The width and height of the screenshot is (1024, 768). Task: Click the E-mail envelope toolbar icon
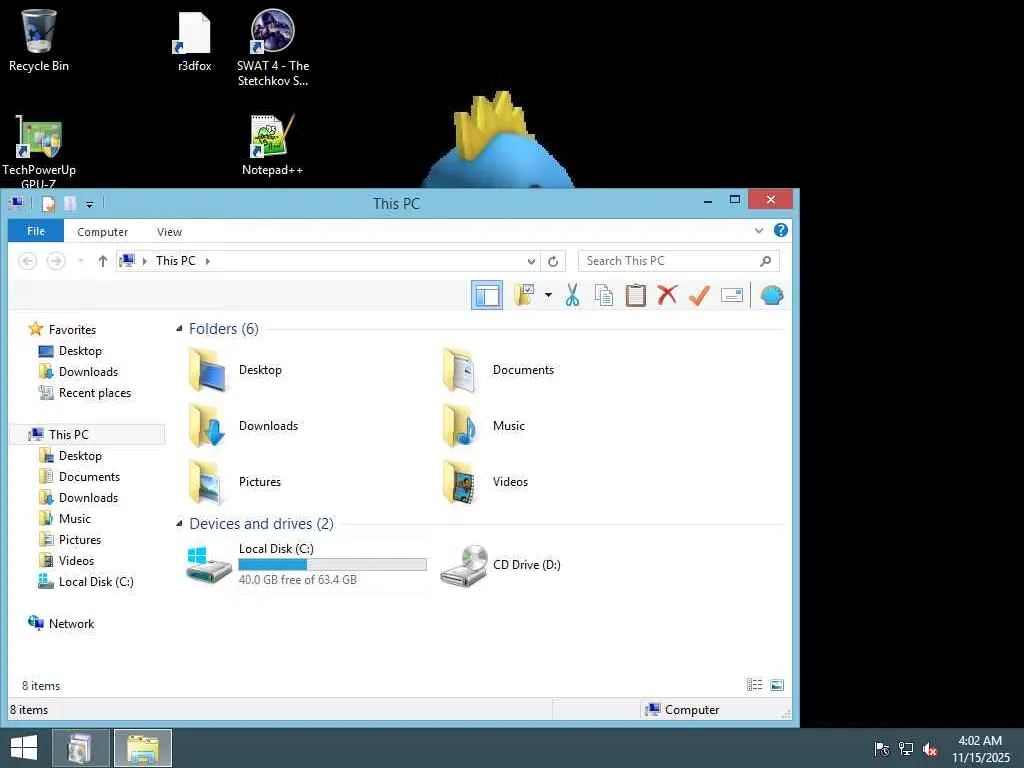click(x=731, y=295)
